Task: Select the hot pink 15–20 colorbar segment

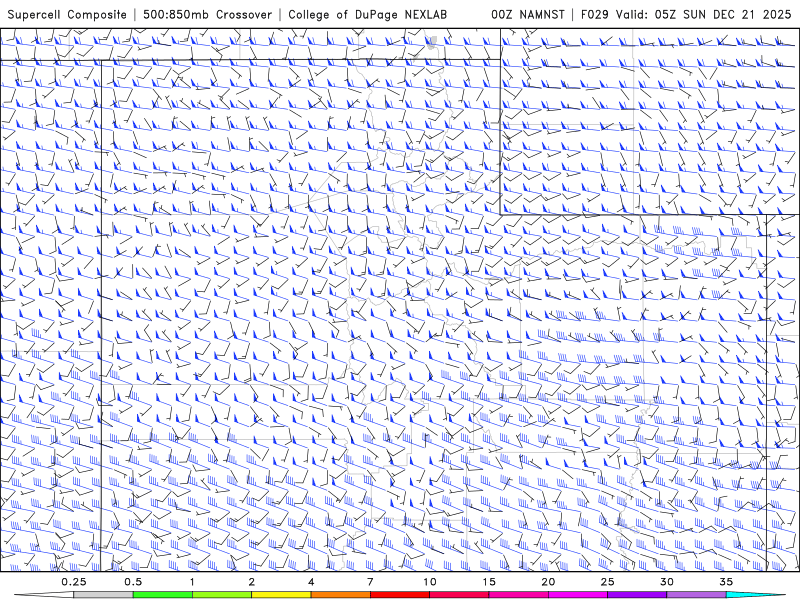Action: [518, 595]
